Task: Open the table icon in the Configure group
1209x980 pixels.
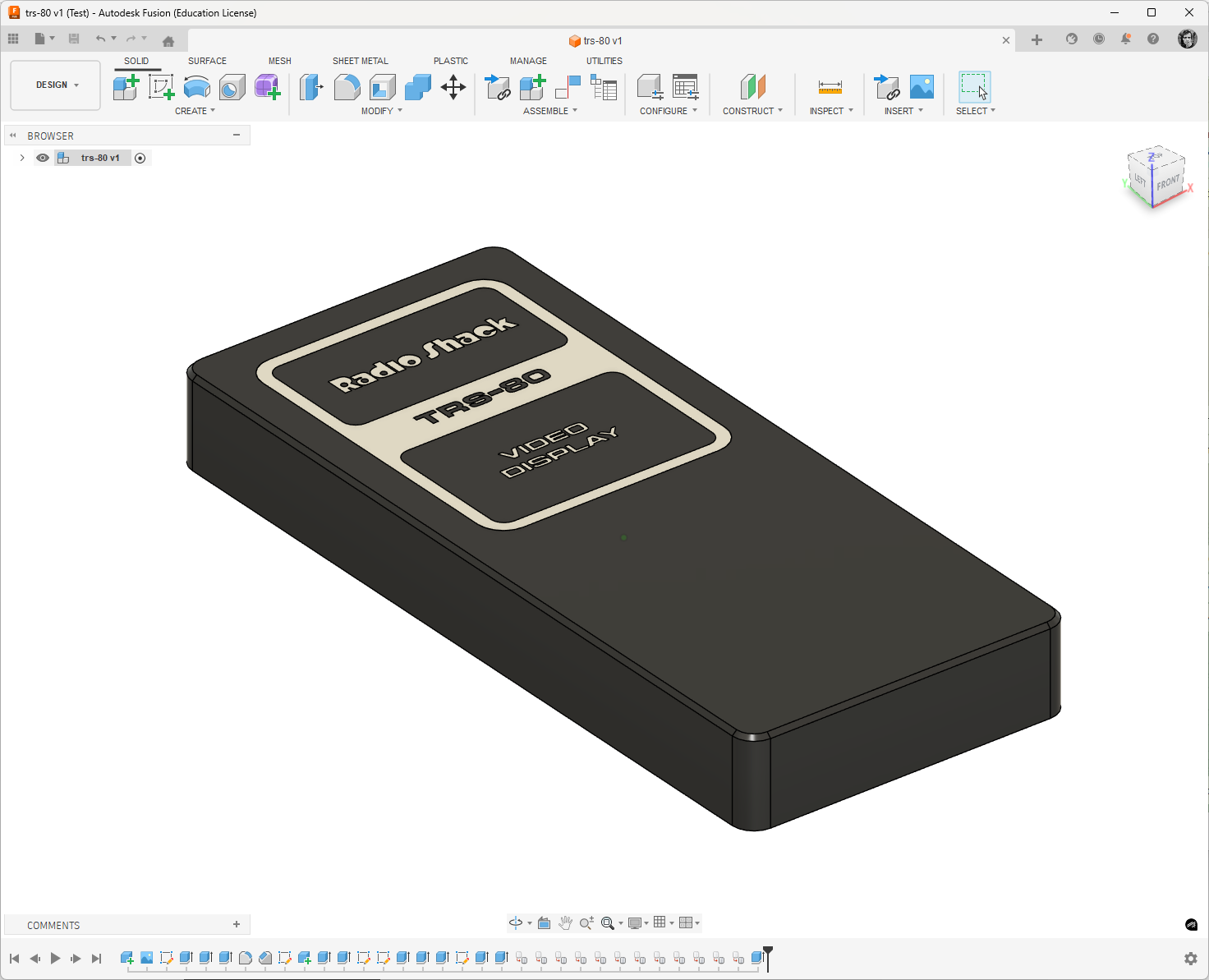Action: 686,87
